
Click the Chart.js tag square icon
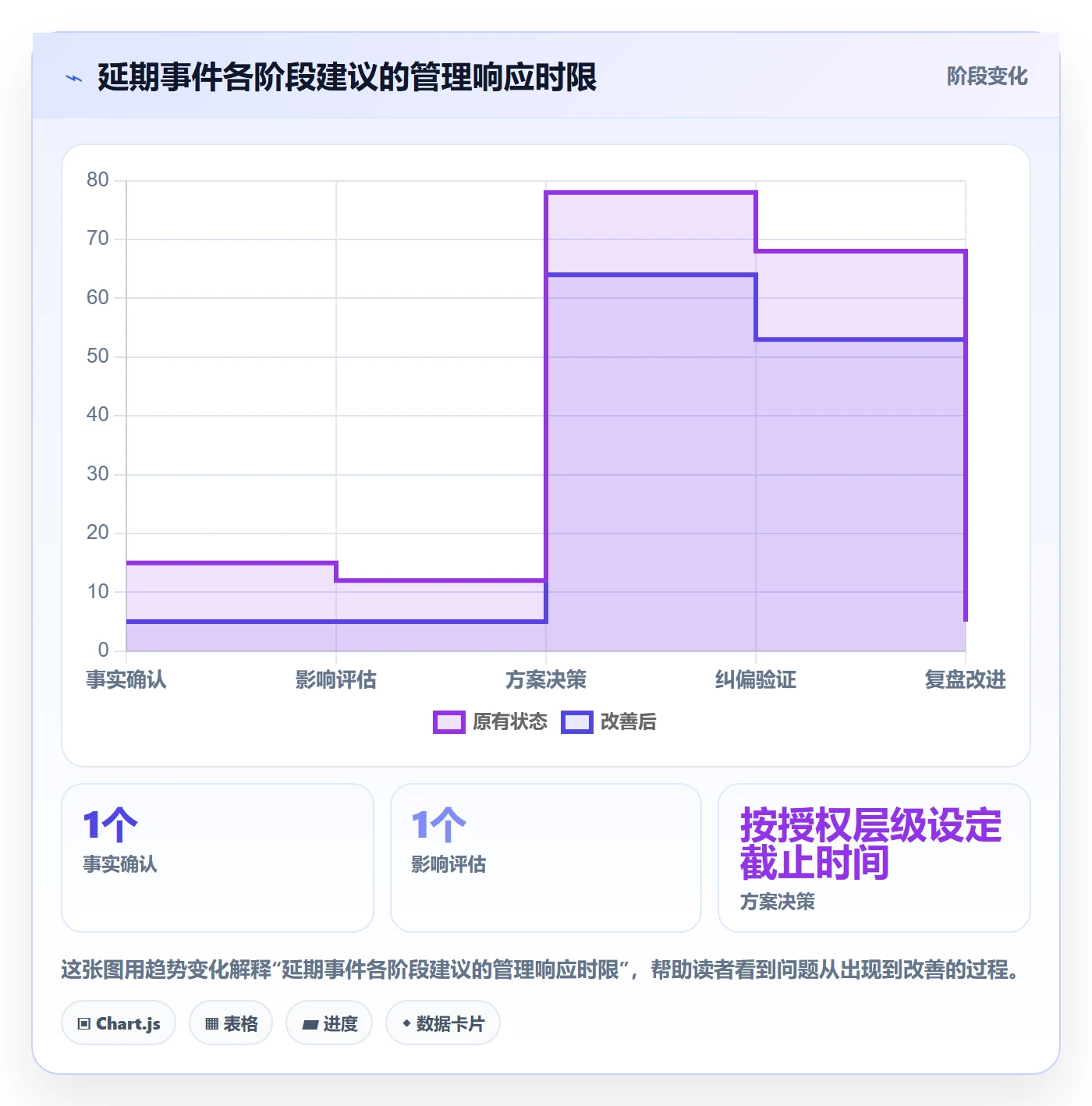[84, 1024]
